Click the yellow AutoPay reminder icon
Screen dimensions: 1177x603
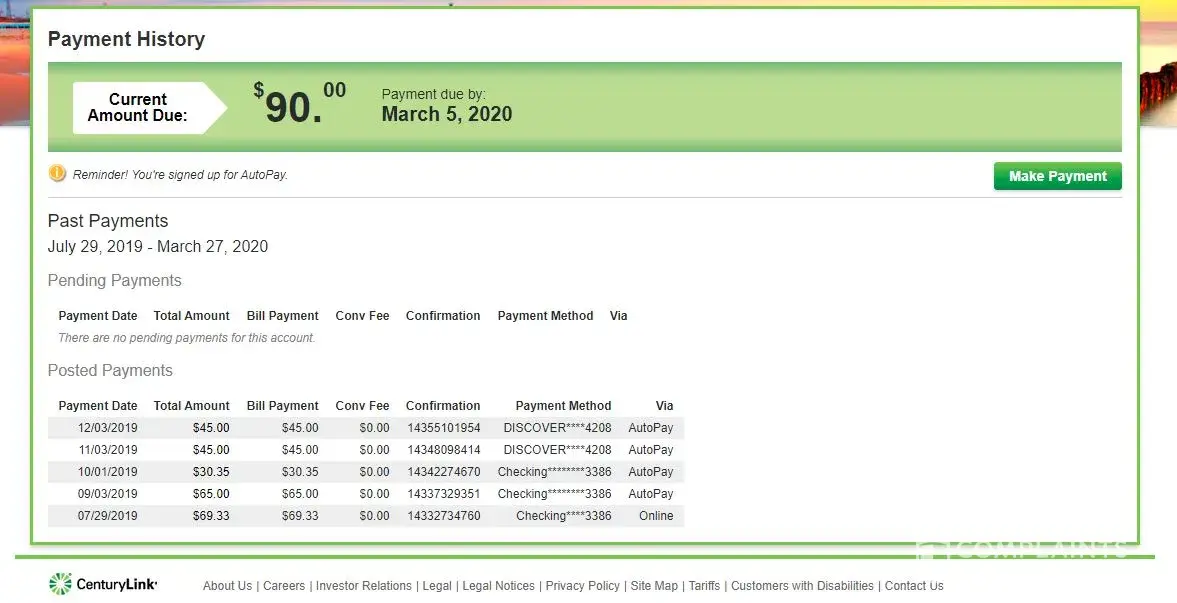pos(57,173)
